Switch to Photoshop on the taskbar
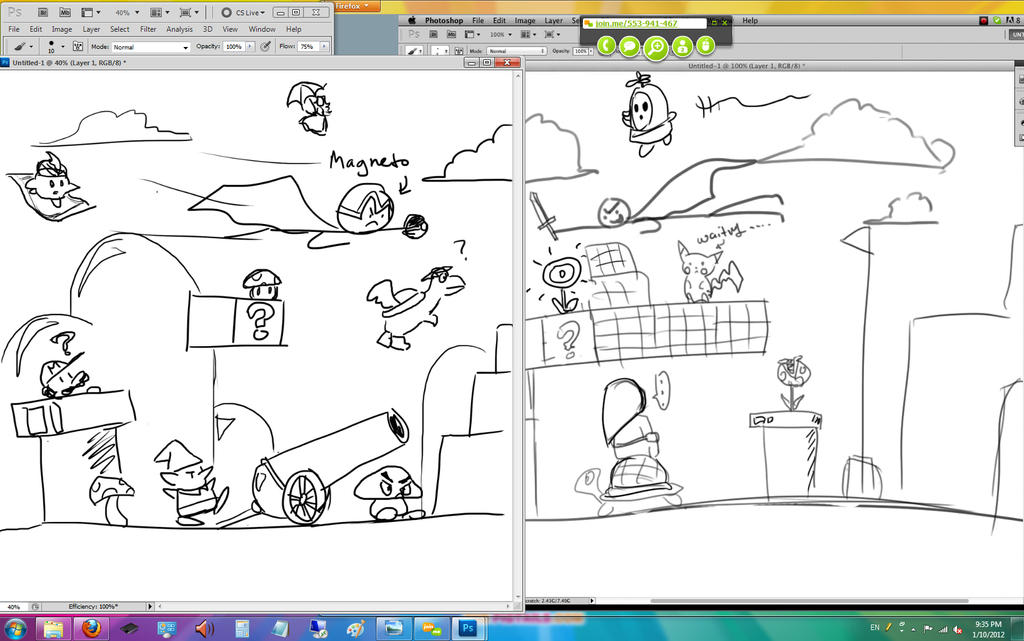Screen dimensions: 1024x641 click(x=468, y=629)
